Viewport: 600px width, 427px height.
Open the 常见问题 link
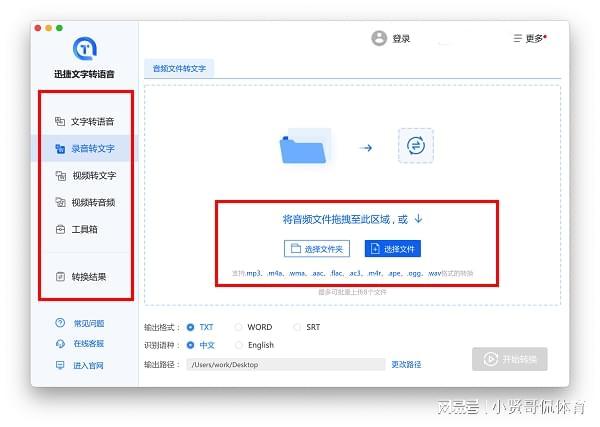coord(89,324)
